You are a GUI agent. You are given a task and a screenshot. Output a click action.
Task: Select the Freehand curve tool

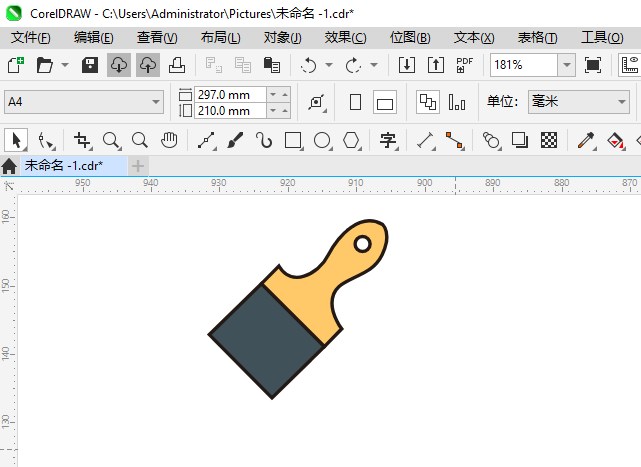207,141
